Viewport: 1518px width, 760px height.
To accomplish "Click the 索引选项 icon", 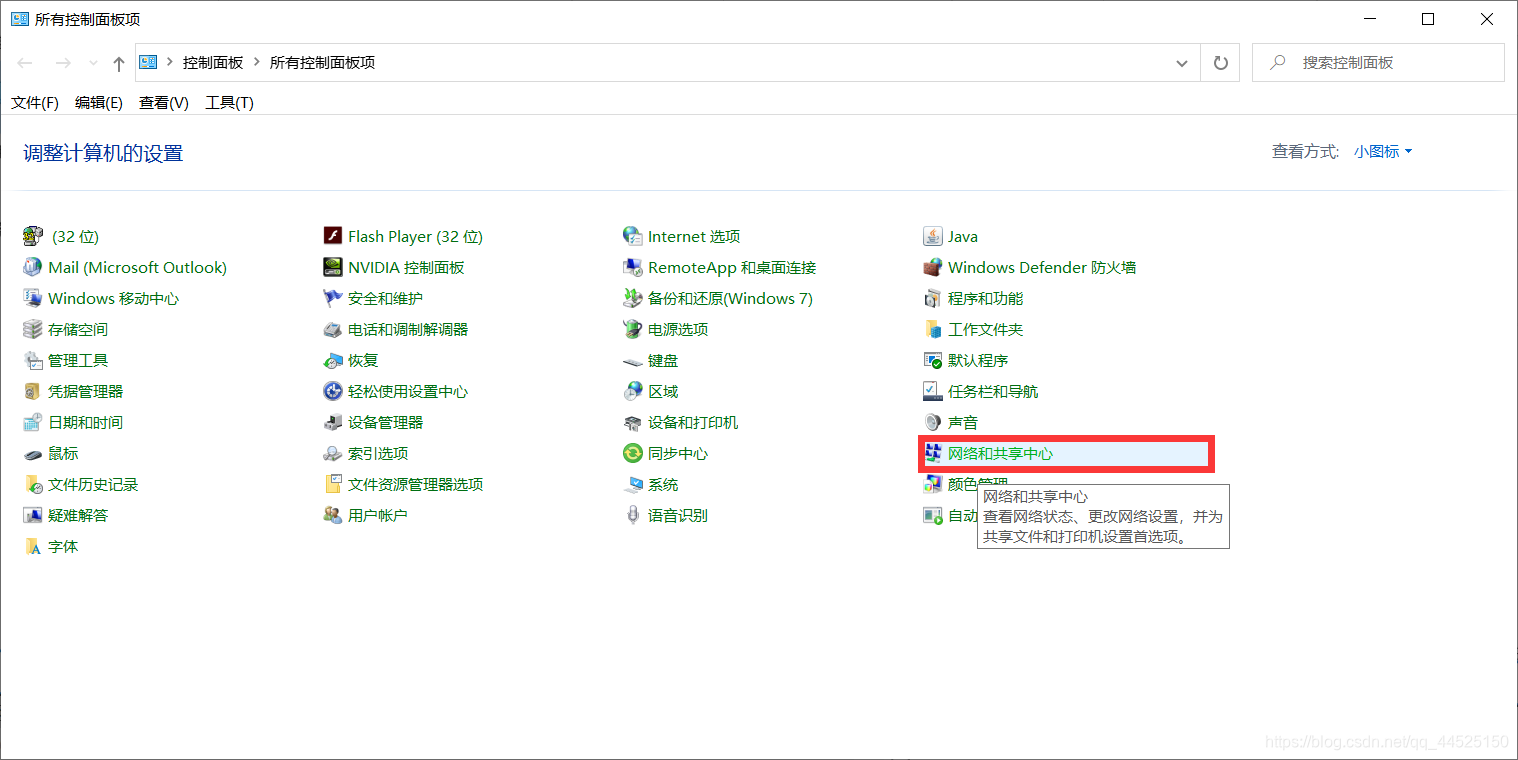I will point(333,453).
